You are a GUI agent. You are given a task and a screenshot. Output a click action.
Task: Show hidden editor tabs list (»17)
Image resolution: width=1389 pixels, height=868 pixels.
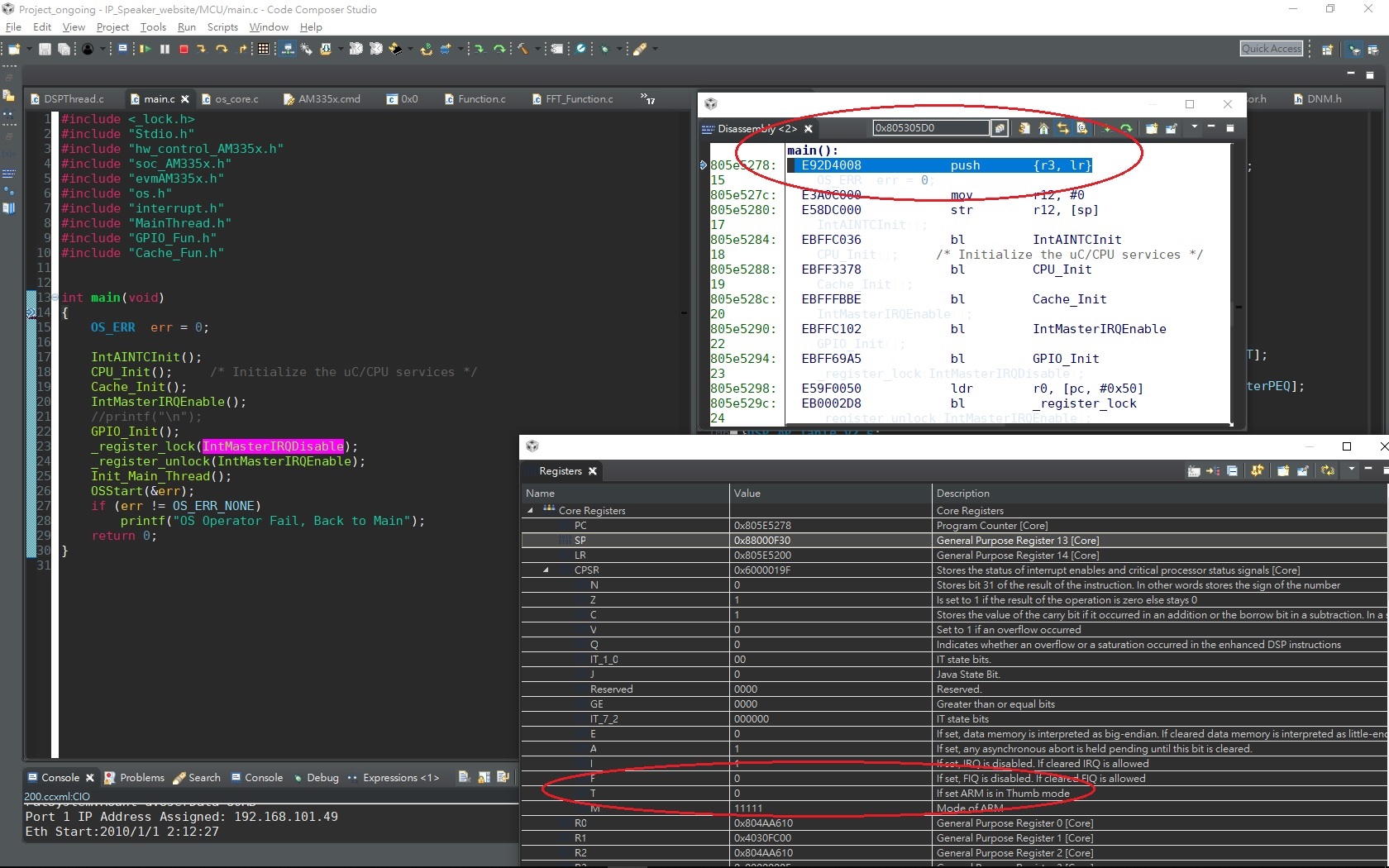coord(647,99)
